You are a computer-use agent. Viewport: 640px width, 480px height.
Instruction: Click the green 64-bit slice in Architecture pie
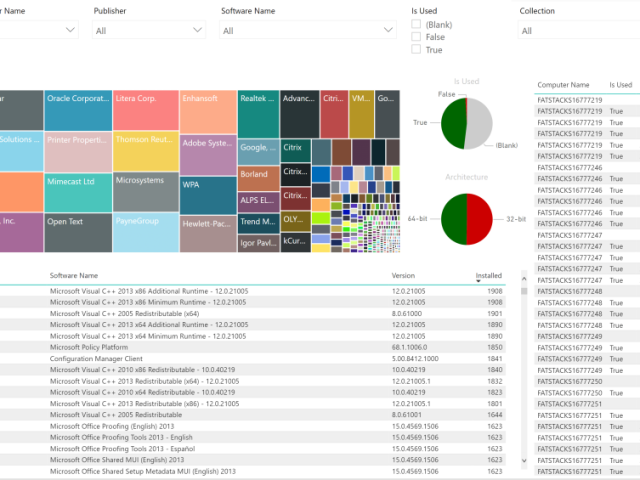(453, 219)
